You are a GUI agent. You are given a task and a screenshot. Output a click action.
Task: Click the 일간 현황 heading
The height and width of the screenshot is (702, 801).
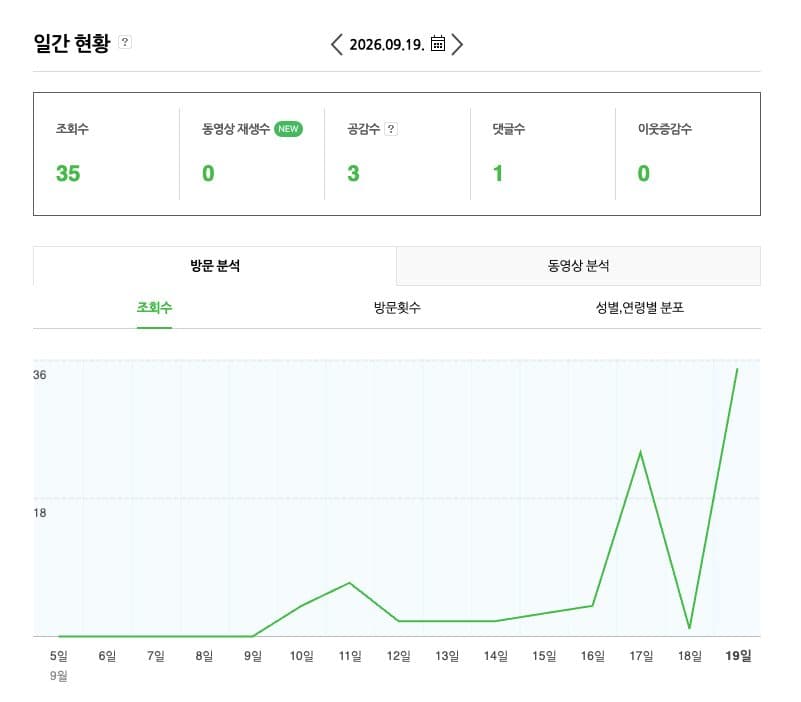point(72,43)
